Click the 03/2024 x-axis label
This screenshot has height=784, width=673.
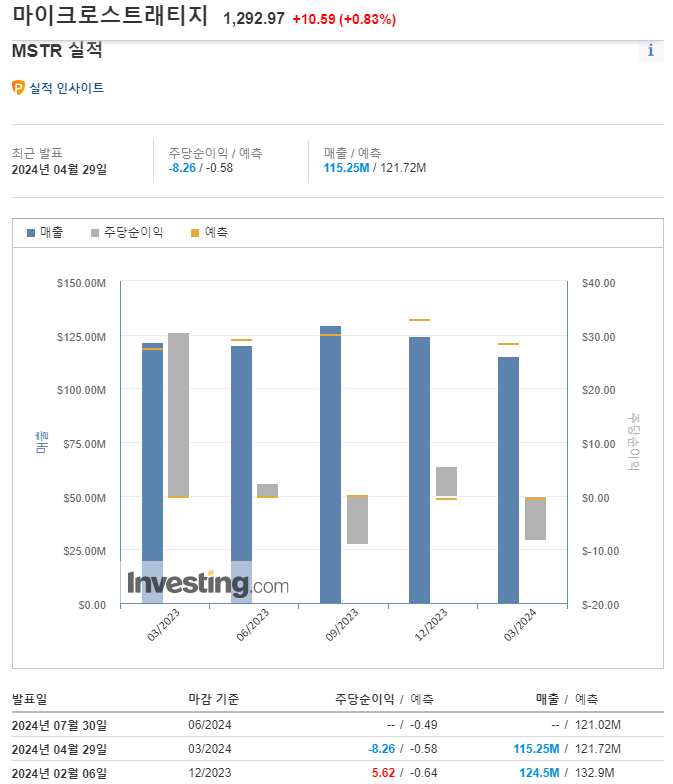pos(520,625)
